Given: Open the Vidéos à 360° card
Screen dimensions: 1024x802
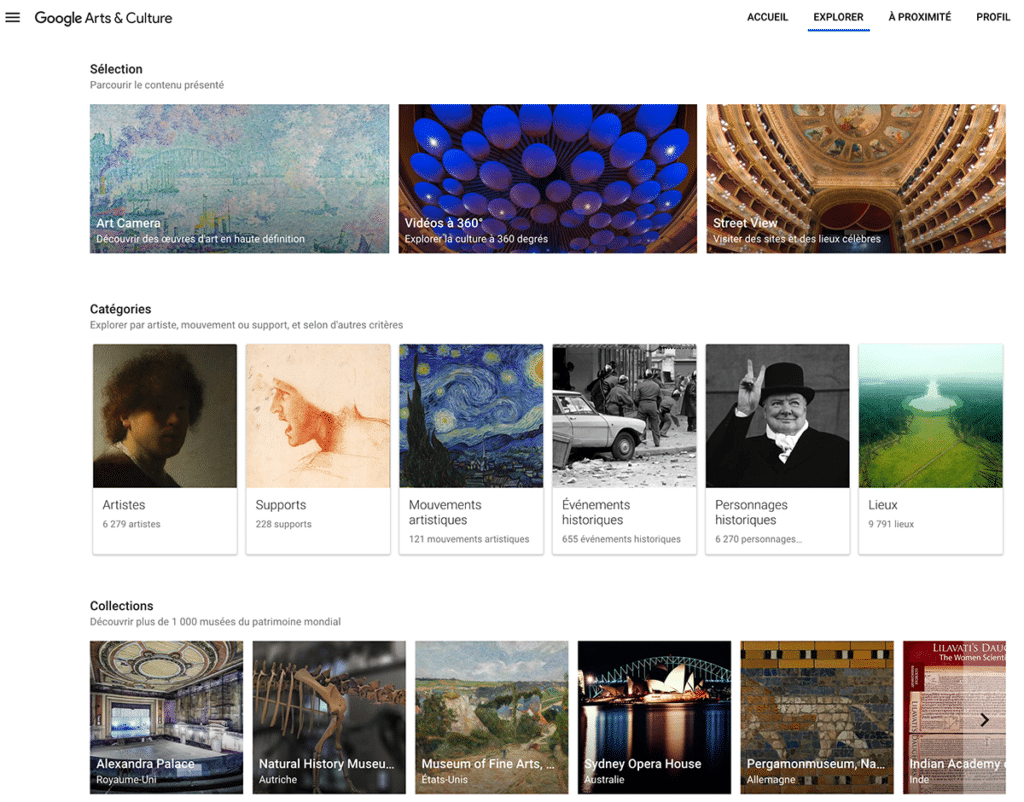Looking at the screenshot, I should (x=548, y=178).
